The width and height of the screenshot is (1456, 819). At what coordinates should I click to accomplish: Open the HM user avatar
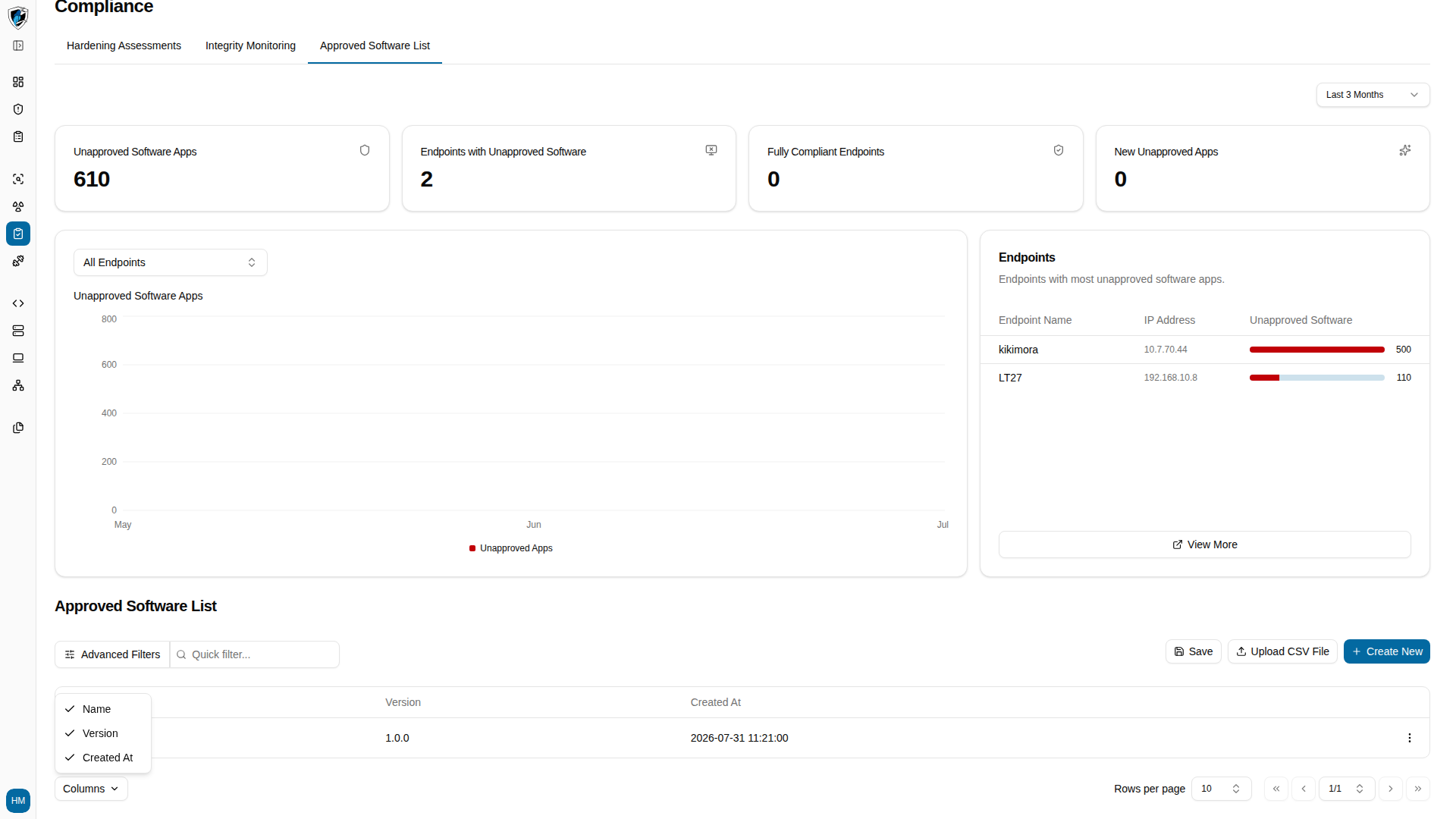click(x=18, y=801)
